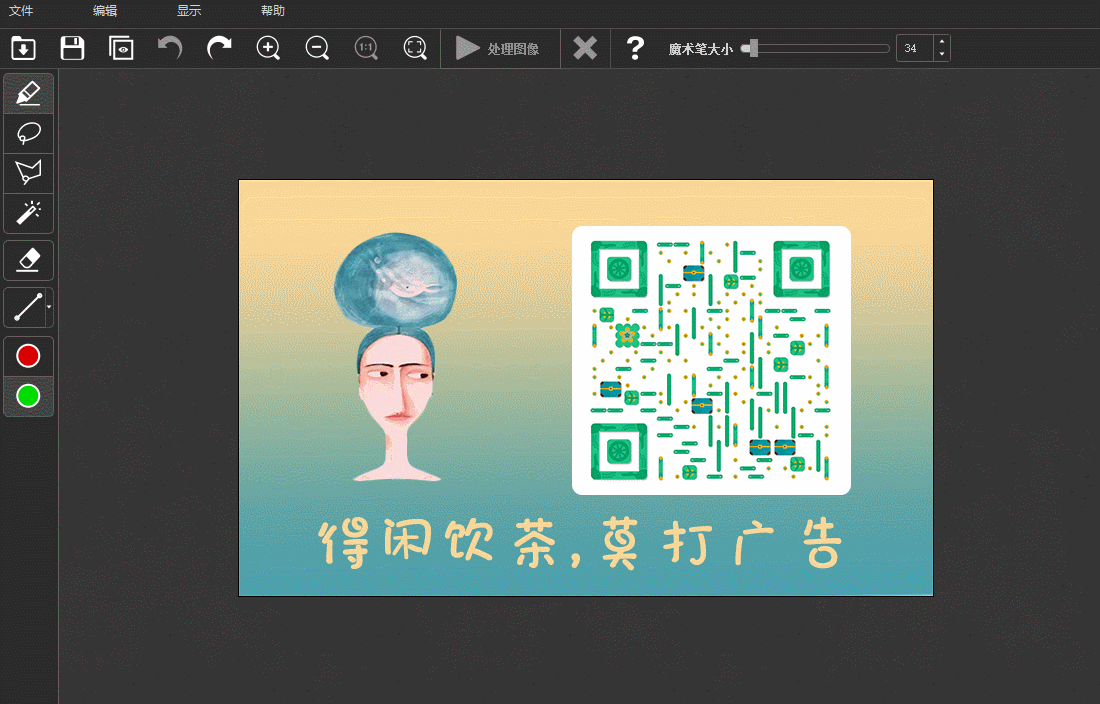Fit image to window with magnifier icon
1100x704 pixels.
click(x=415, y=48)
